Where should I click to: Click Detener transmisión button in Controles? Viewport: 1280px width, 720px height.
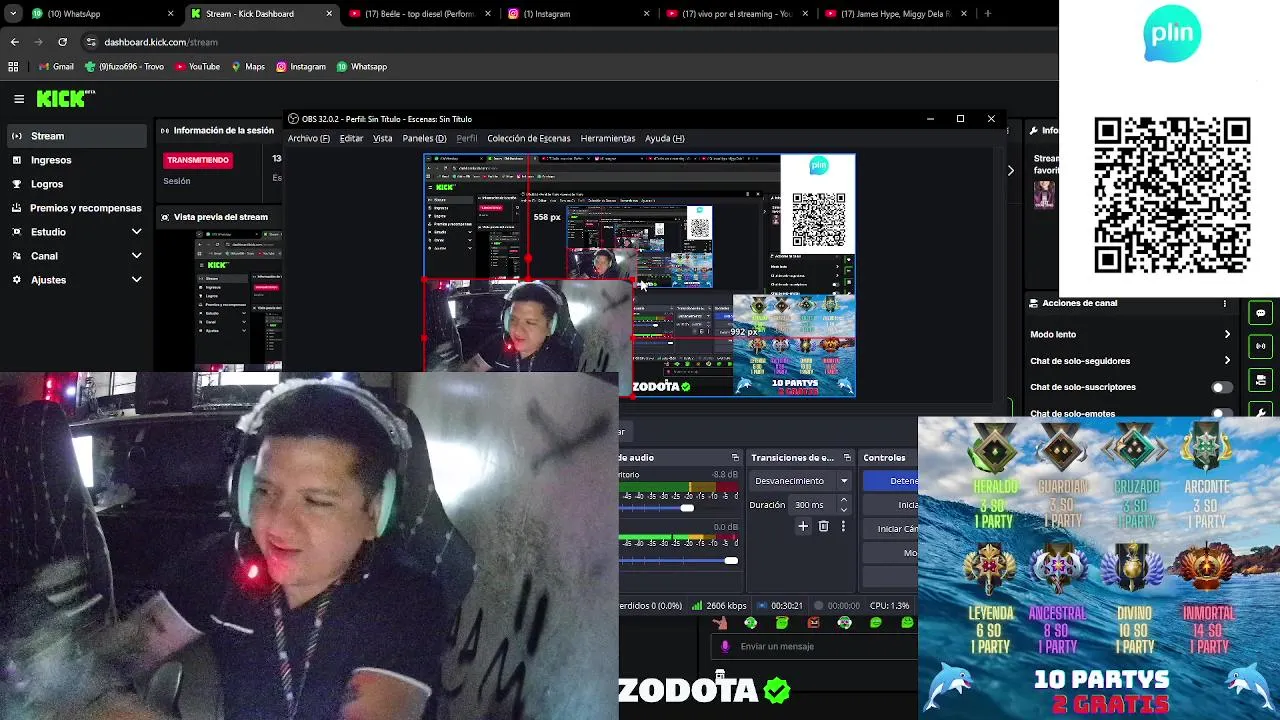pyautogui.click(x=889, y=481)
